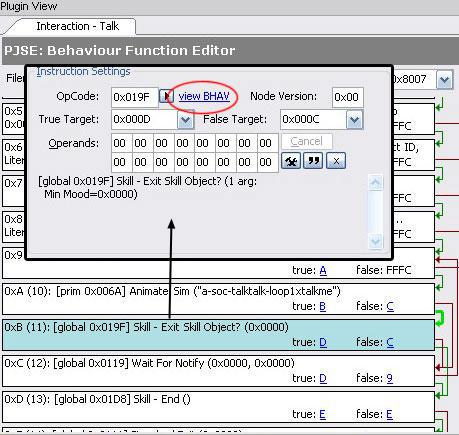
Task: Follow the true: D link in row 0xC
Action: (x=323, y=378)
